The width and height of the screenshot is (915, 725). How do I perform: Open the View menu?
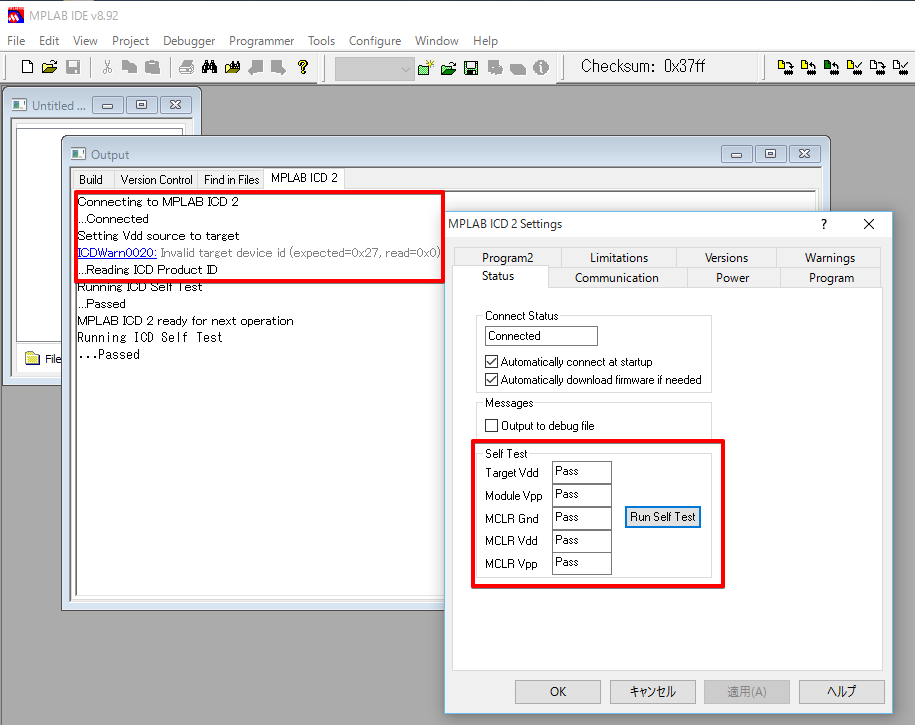point(85,41)
